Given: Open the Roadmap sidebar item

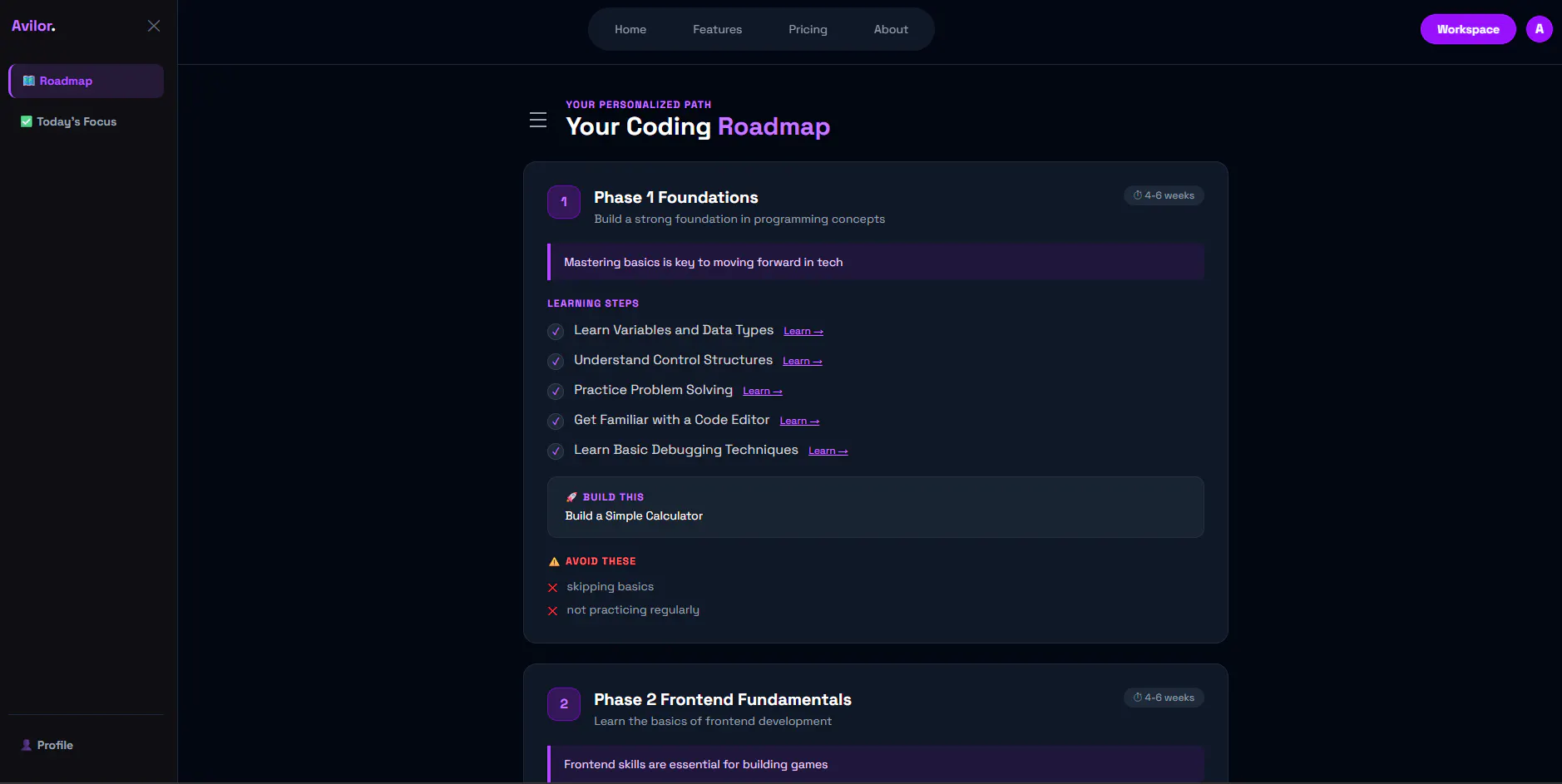Looking at the screenshot, I should (x=87, y=81).
